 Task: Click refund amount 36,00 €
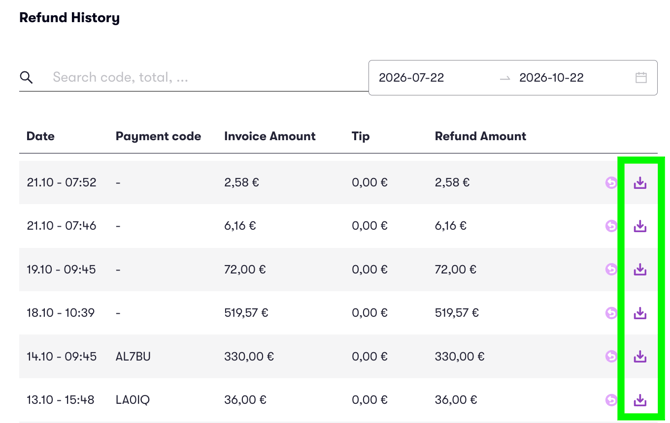455,400
